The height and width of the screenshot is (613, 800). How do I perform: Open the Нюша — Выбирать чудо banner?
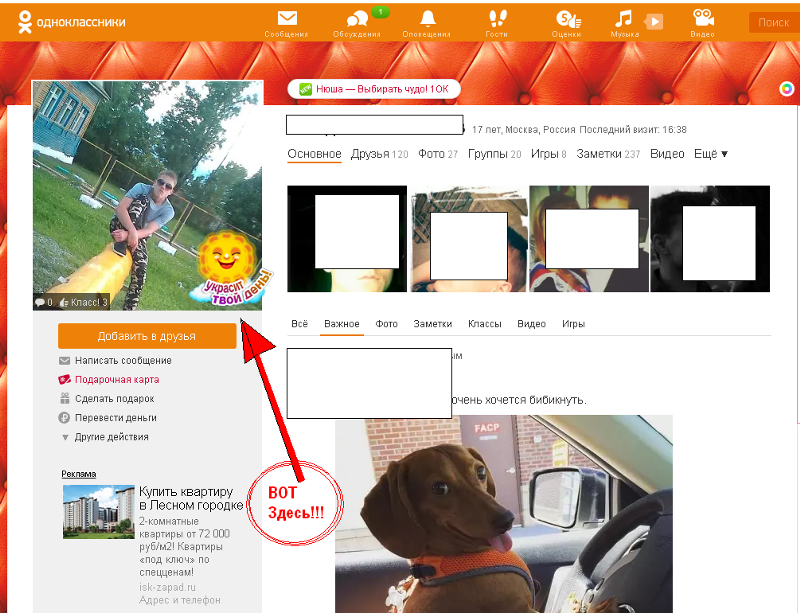(374, 89)
